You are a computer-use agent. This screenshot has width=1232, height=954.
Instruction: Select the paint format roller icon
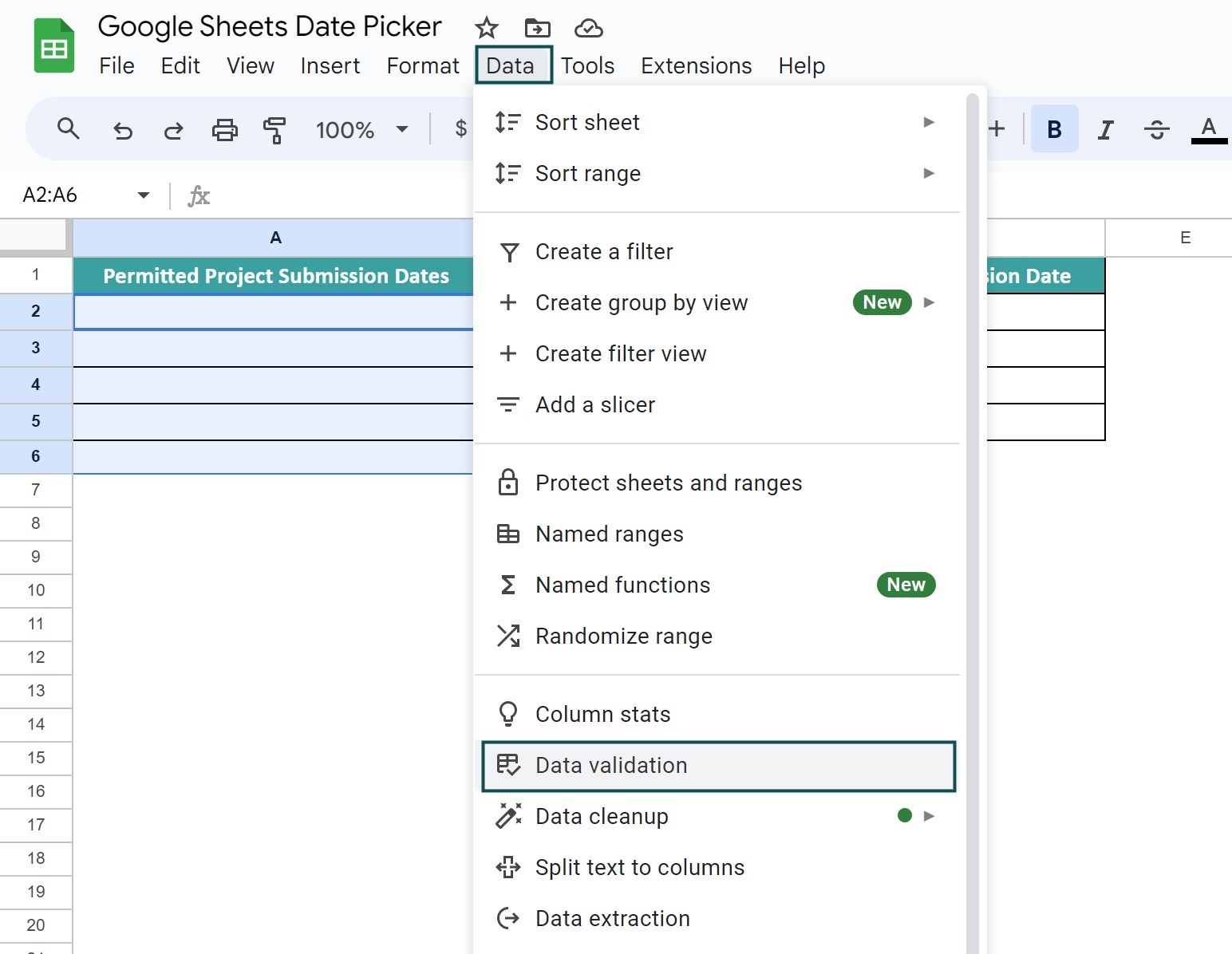point(274,129)
